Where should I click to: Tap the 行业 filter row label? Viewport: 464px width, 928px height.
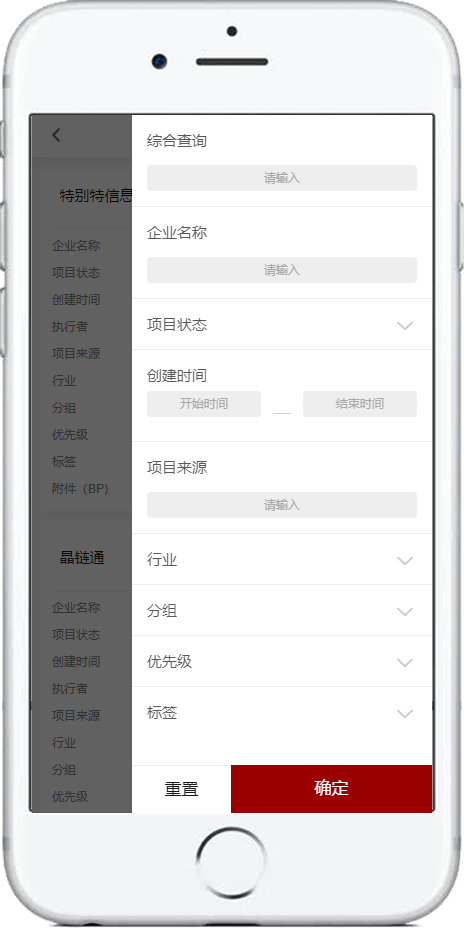click(x=162, y=560)
